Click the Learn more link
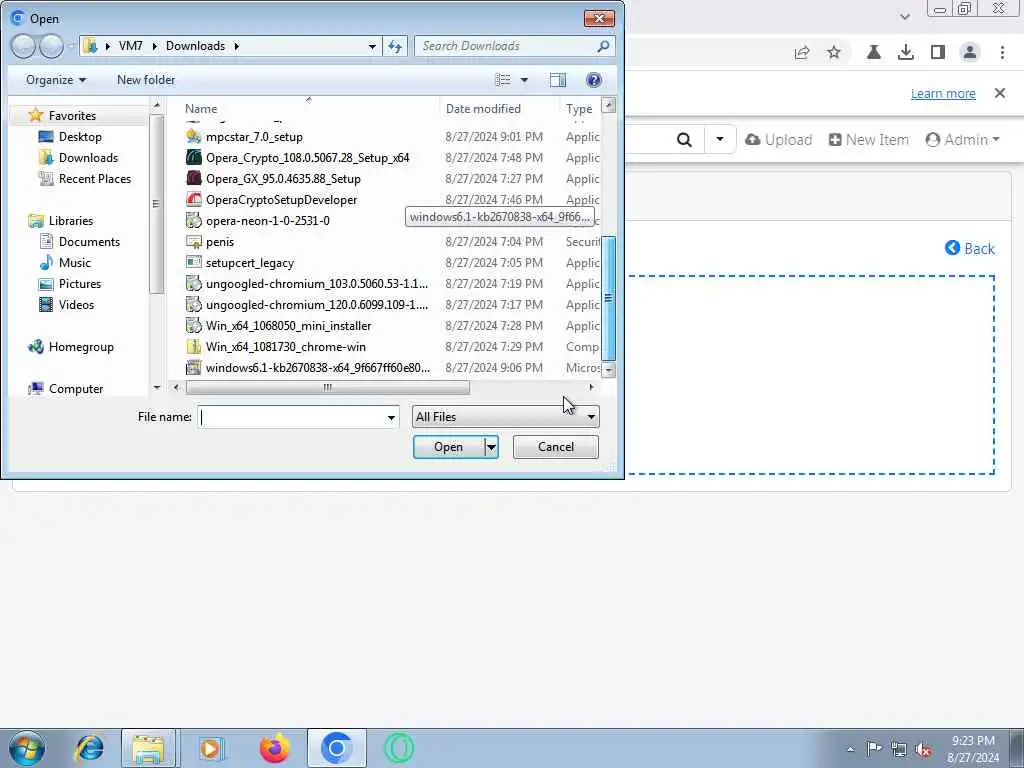Viewport: 1024px width, 768px height. tap(943, 93)
